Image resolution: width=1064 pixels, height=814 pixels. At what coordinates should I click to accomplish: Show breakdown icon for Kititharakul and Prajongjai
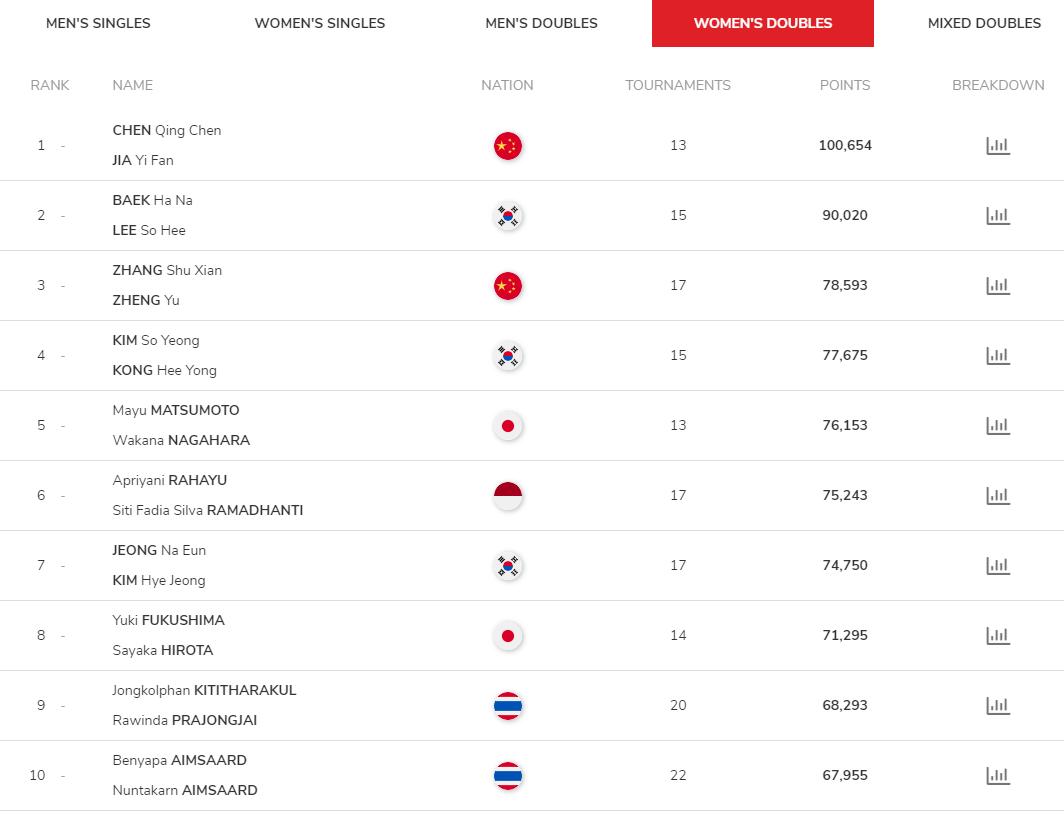pyautogui.click(x=998, y=705)
